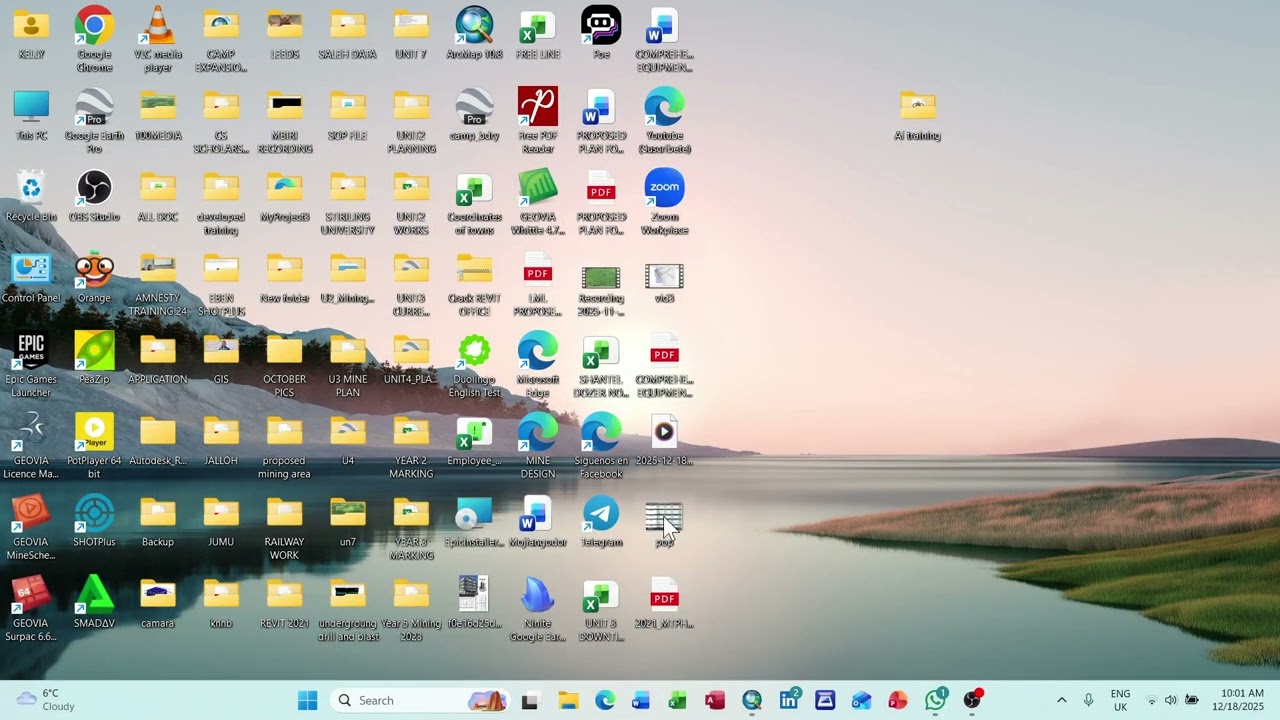
Task: Click the taskbar Search box
Action: tap(420, 700)
